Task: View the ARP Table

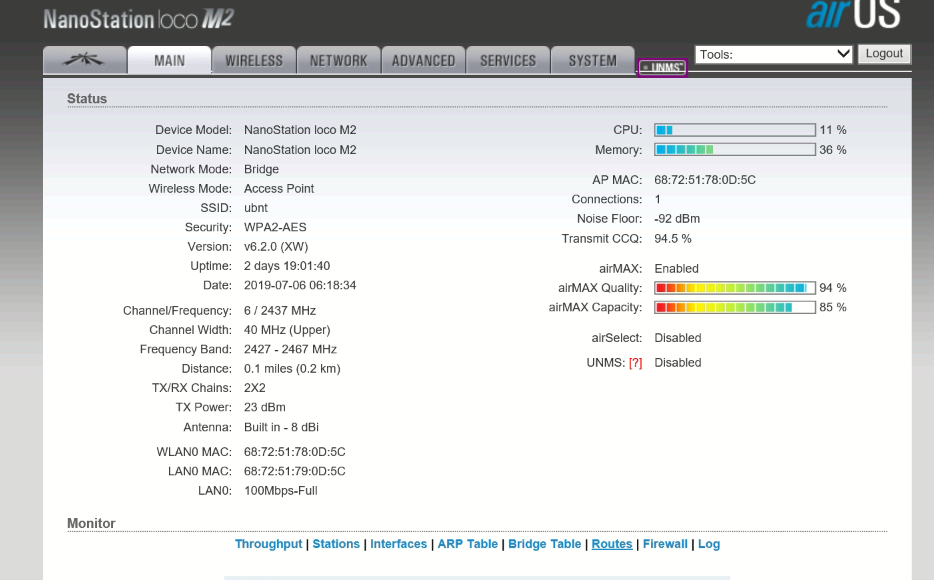Action: pos(468,544)
